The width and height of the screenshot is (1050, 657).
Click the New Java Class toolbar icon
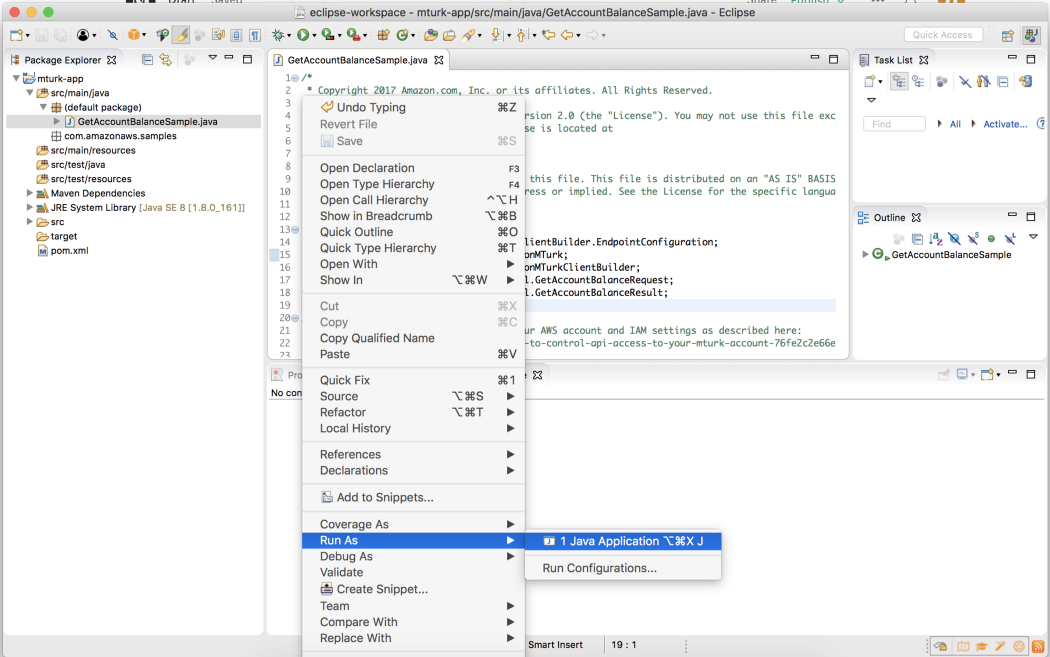click(402, 35)
